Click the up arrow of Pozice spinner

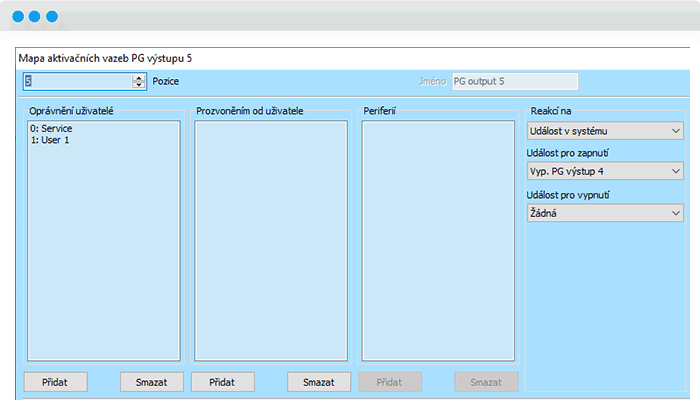(138, 77)
